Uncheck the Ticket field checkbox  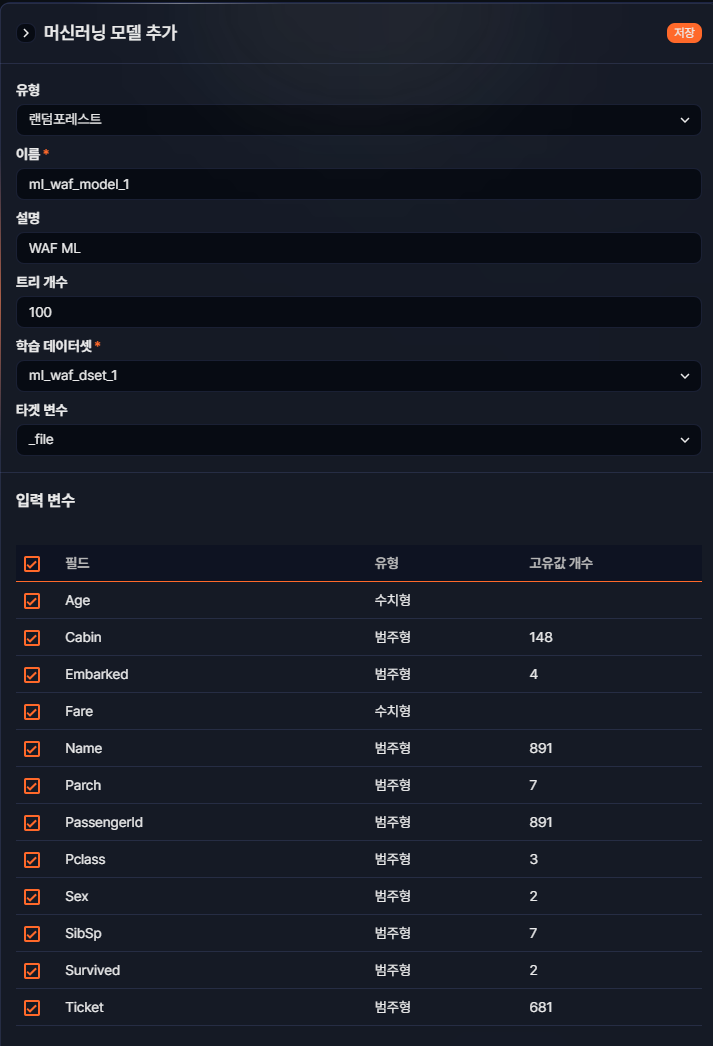pyautogui.click(x=31, y=1007)
